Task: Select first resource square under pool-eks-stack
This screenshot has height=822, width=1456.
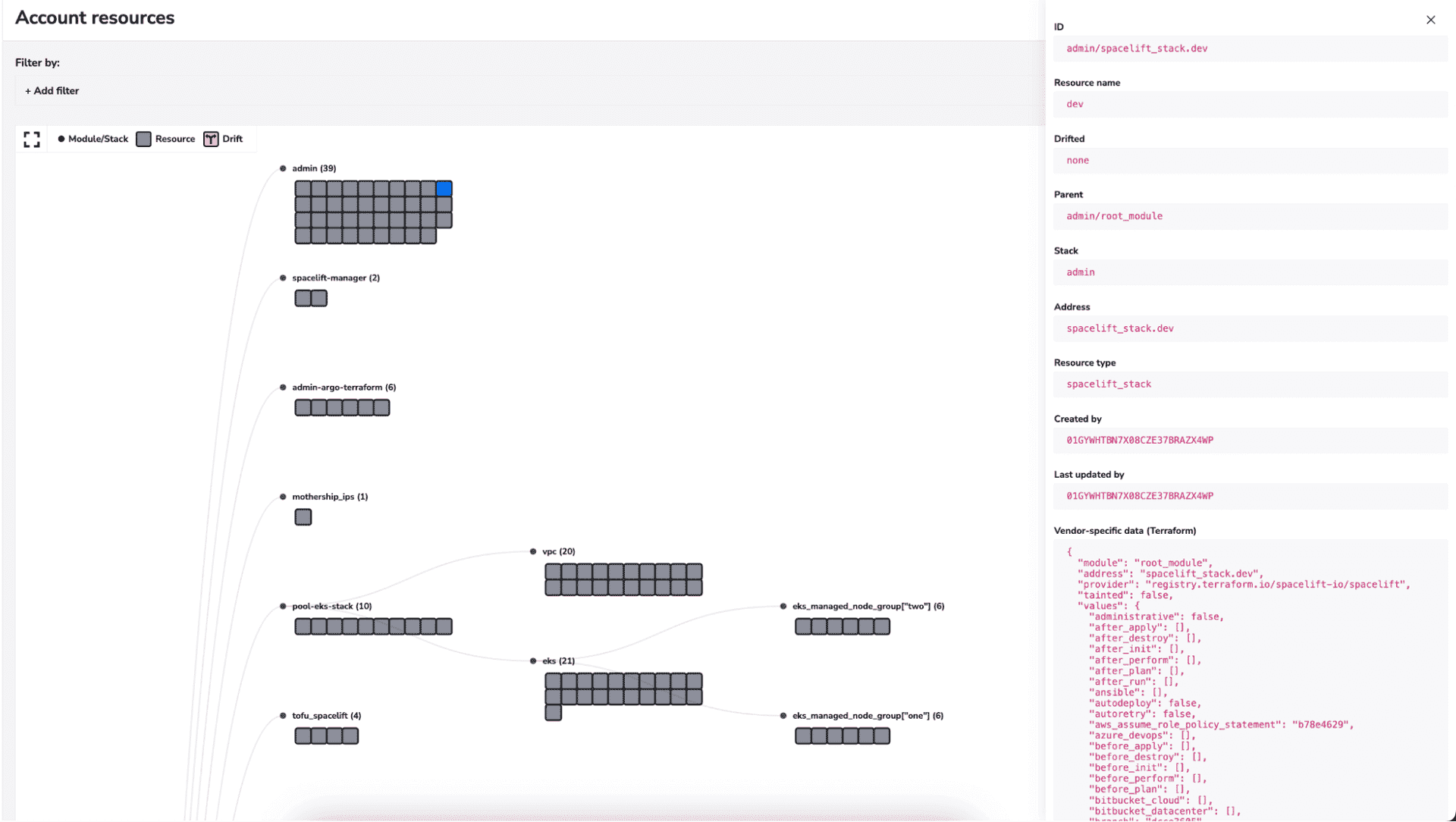Action: click(x=303, y=627)
